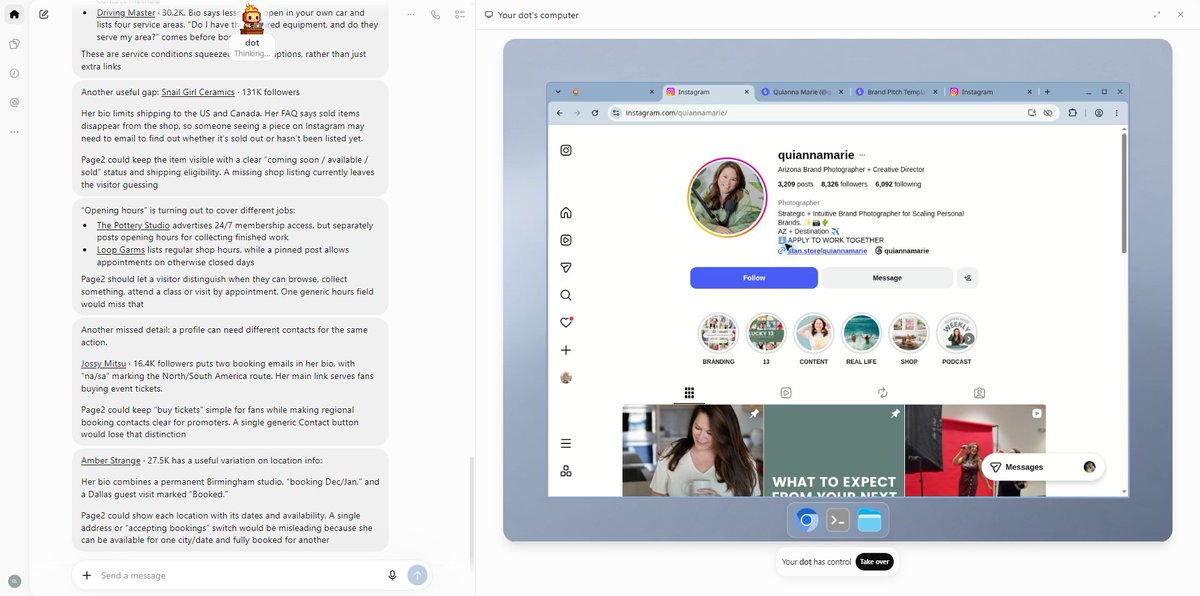The height and width of the screenshot is (596, 1200).
Task: Open profile options dots beside quiannamarie
Action: coord(862,156)
